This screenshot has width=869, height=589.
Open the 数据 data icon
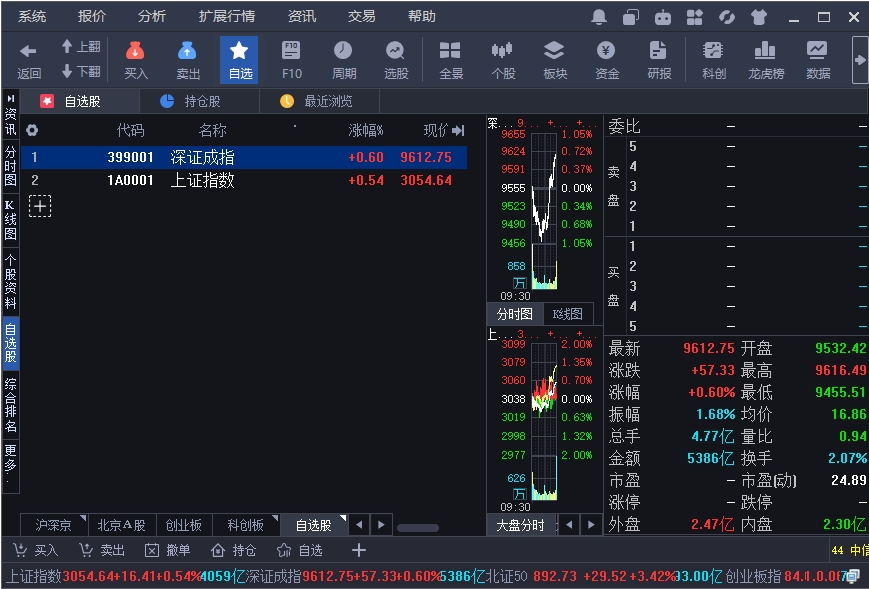click(x=817, y=50)
